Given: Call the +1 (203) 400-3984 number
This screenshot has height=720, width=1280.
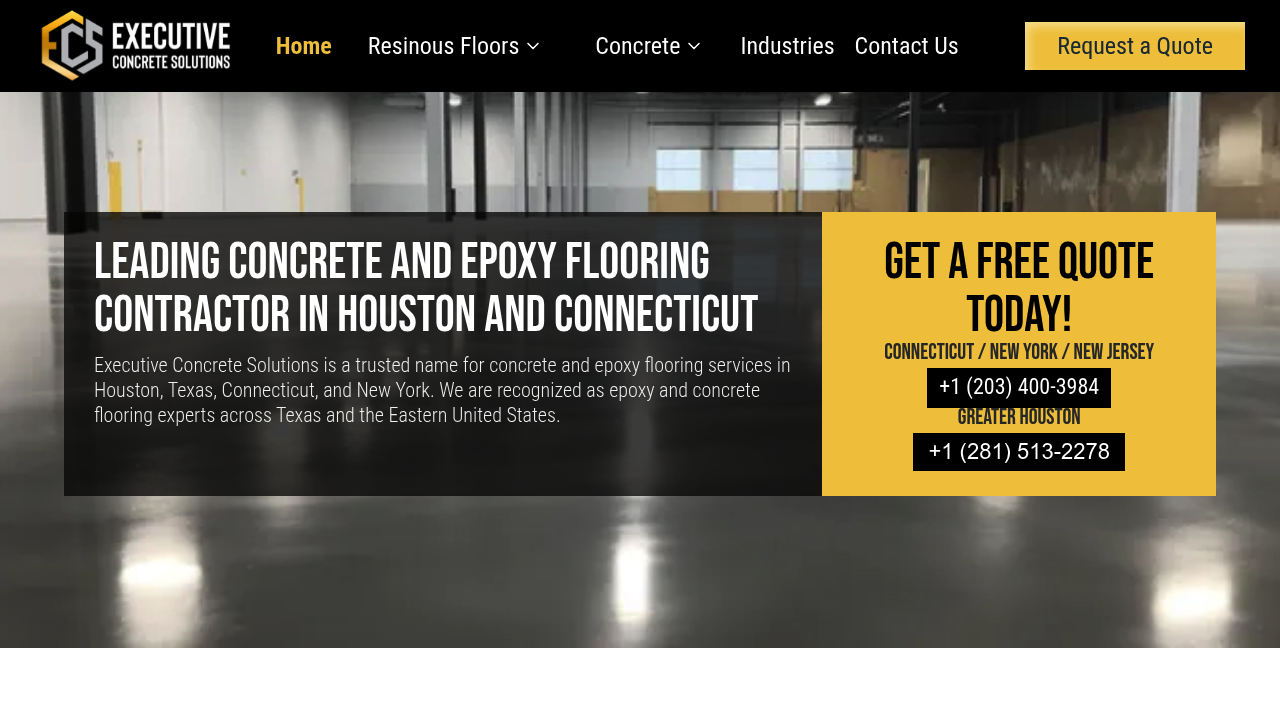Looking at the screenshot, I should tap(1019, 388).
